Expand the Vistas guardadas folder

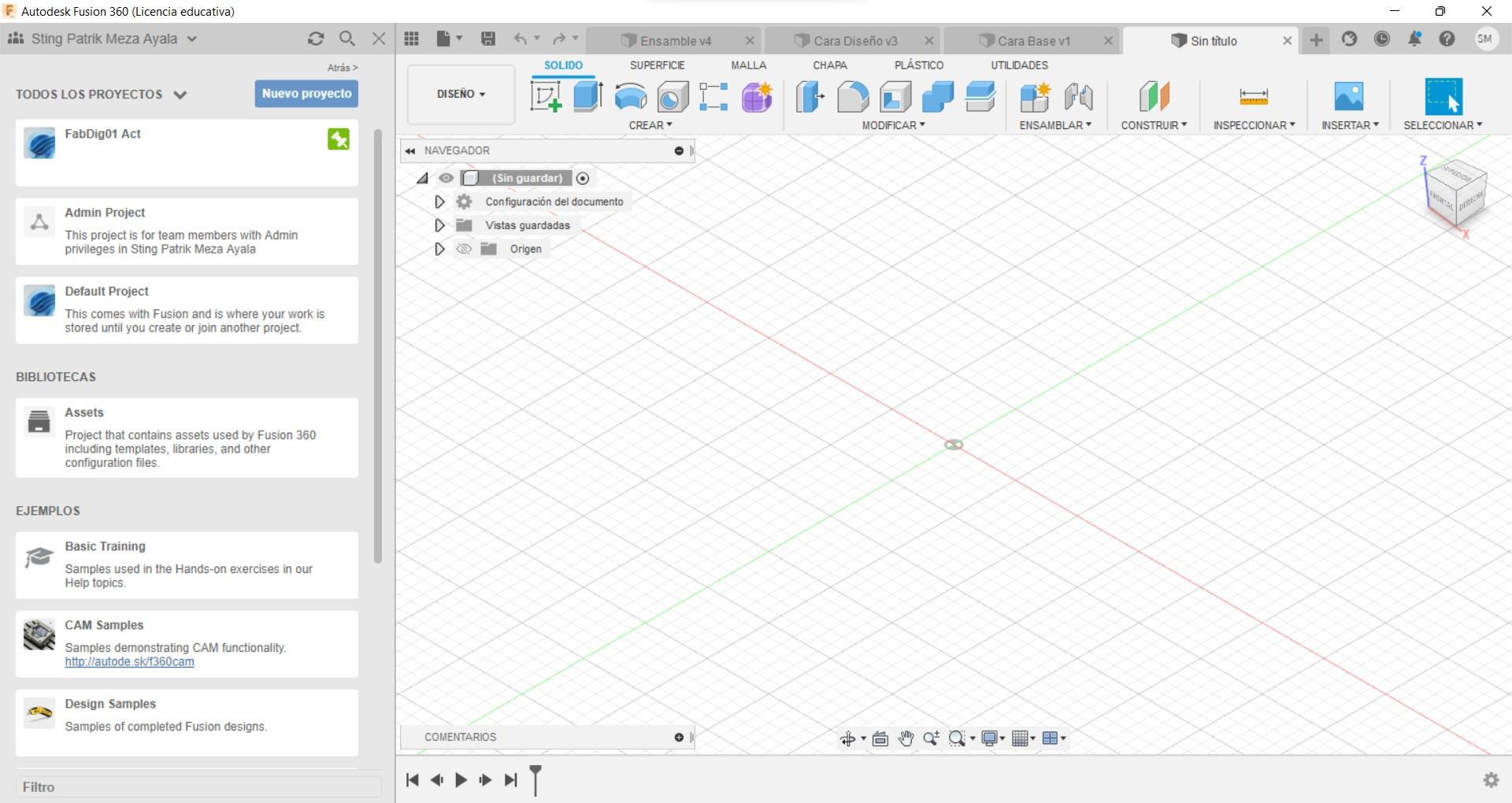pyautogui.click(x=439, y=225)
